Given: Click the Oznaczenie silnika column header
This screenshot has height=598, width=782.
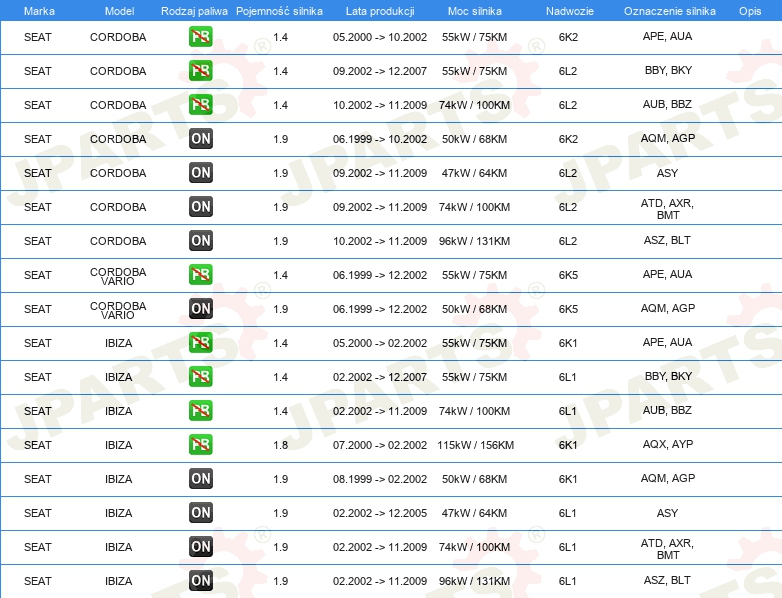Looking at the screenshot, I should click(669, 11).
